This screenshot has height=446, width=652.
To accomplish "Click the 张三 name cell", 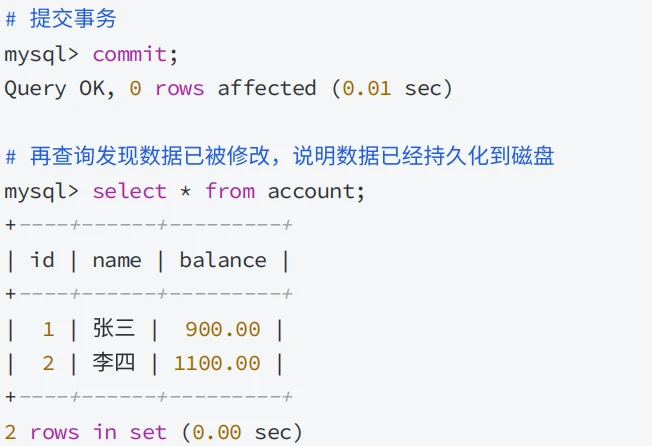I will [114, 328].
